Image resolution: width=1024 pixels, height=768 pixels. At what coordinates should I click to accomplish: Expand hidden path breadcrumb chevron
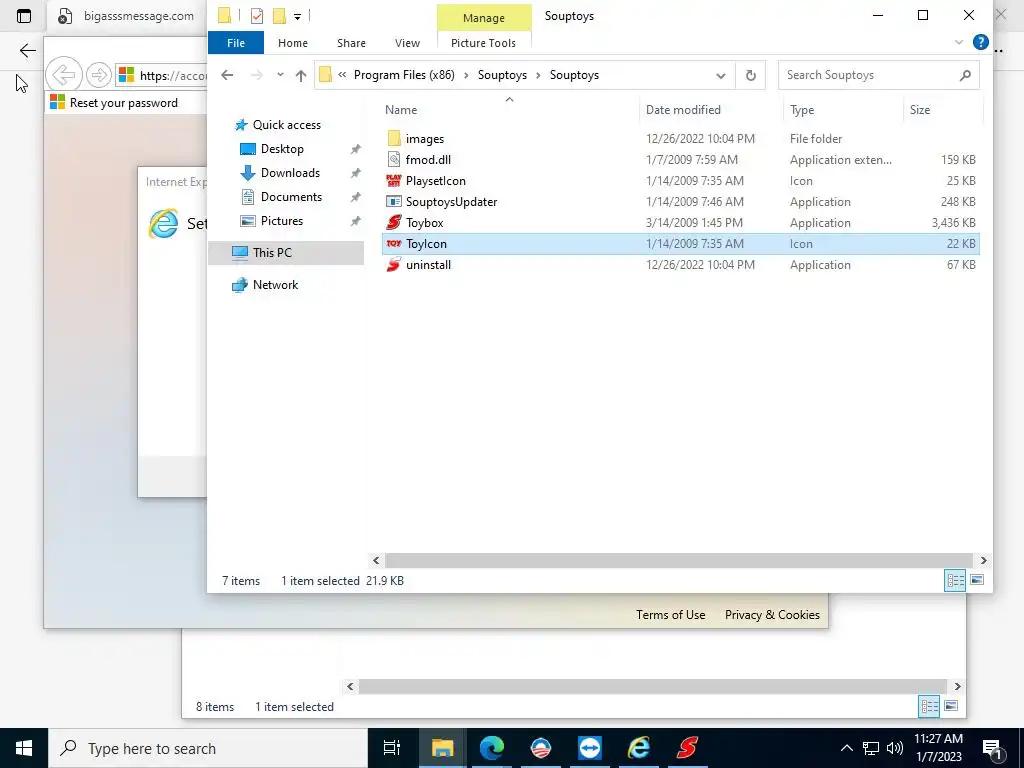tap(342, 75)
